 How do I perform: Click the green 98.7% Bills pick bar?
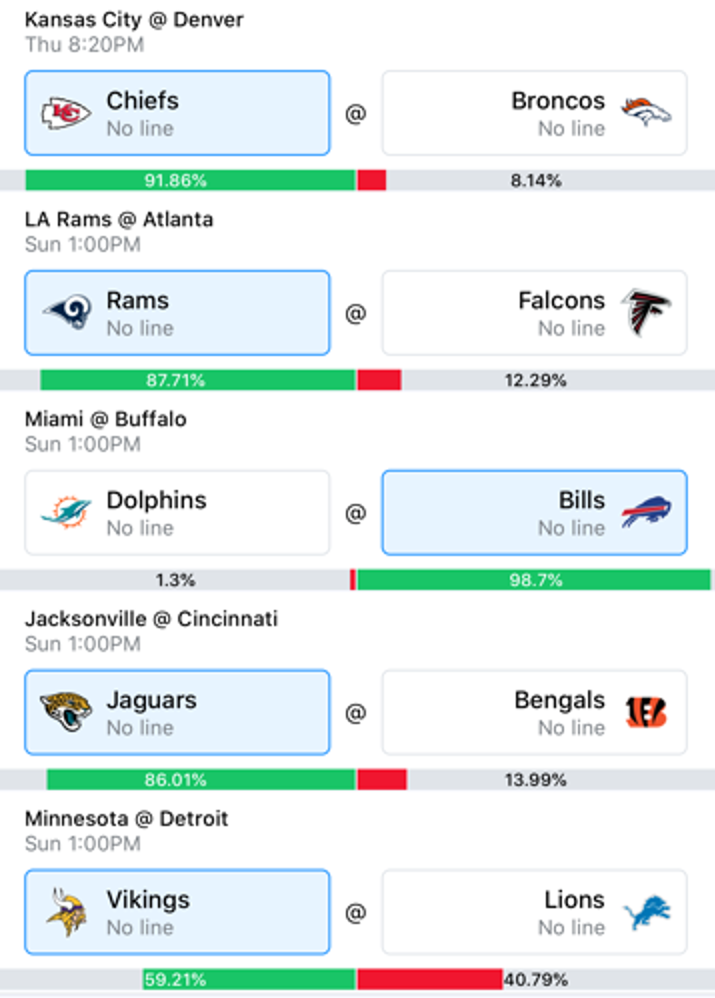tap(534, 580)
